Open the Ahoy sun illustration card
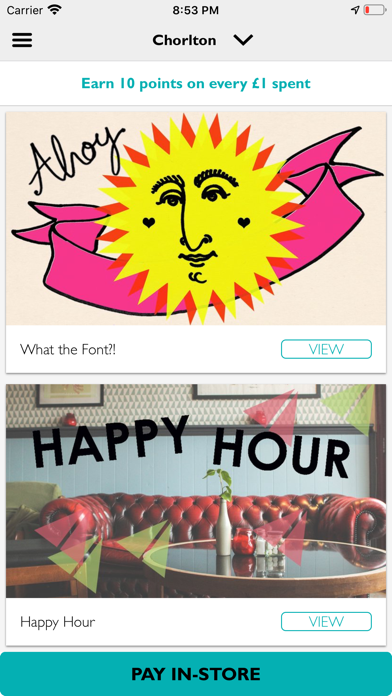This screenshot has height=696, width=392. pos(196,218)
